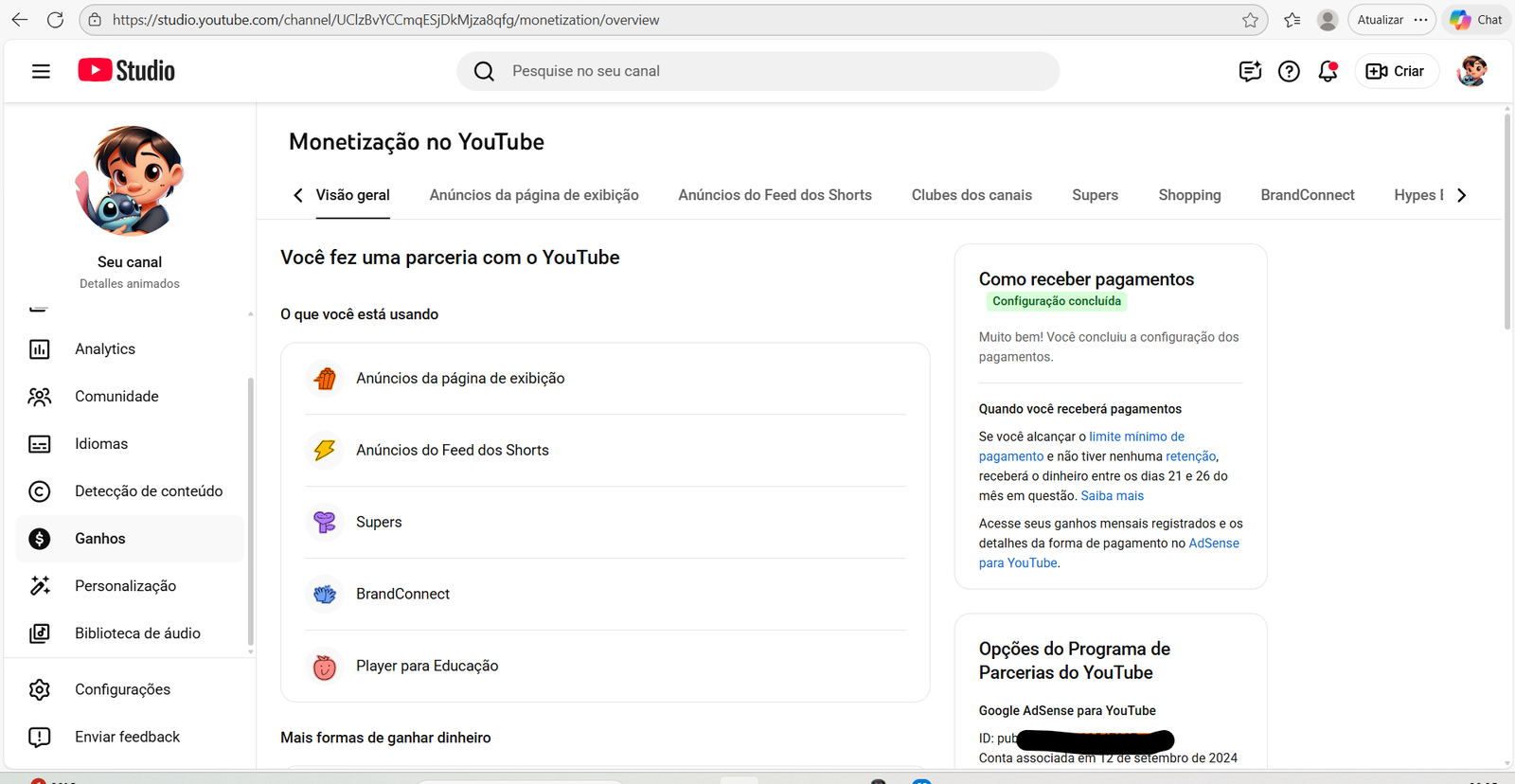1515x784 pixels.
Task: Open the channel feedback messages icon
Action: (x=1250, y=71)
